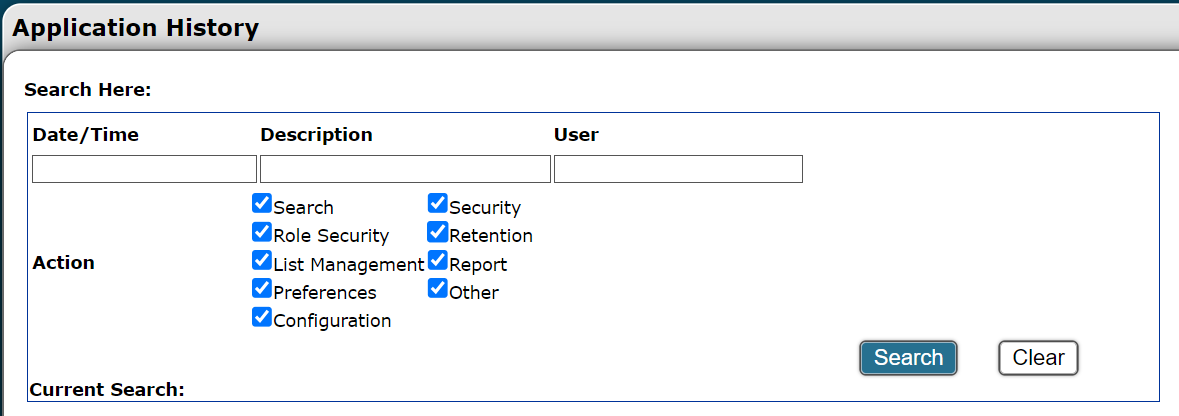This screenshot has width=1179, height=416.
Task: Click the Action row label
Action: coord(64,263)
